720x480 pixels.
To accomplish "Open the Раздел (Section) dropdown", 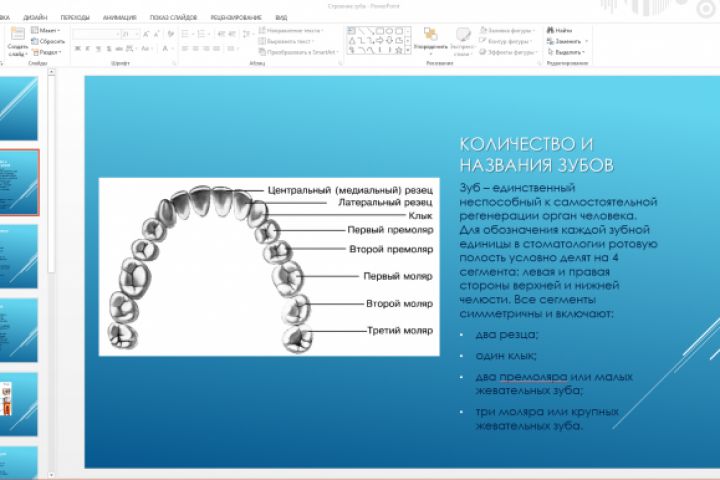I will point(47,52).
